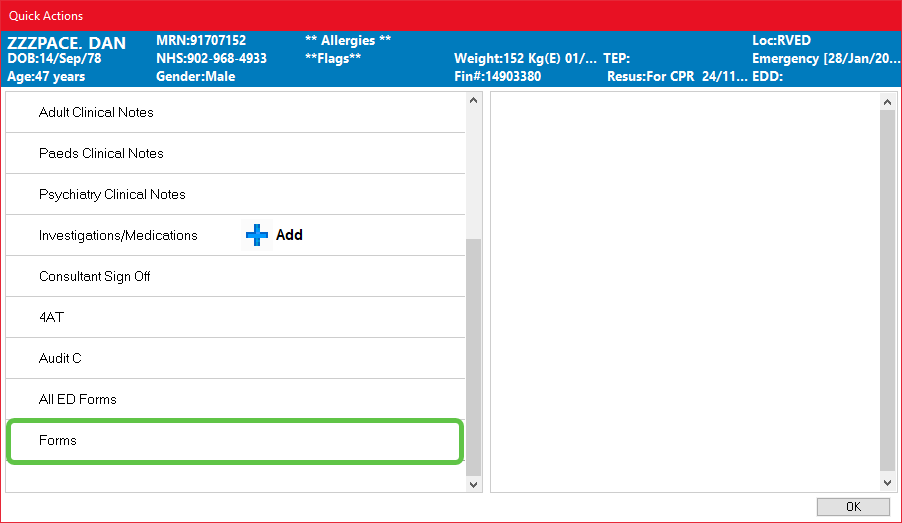Open Psychiatry Clinical Notes
Viewport: 902px width, 523px height.
tap(112, 195)
